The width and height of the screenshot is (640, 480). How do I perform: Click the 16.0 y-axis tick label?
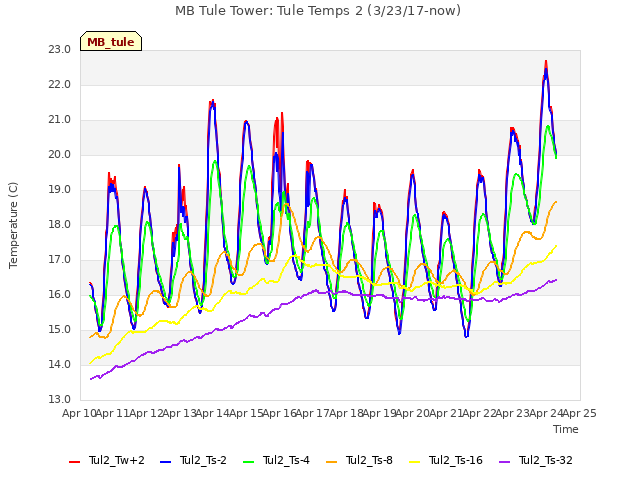pyautogui.click(x=60, y=295)
